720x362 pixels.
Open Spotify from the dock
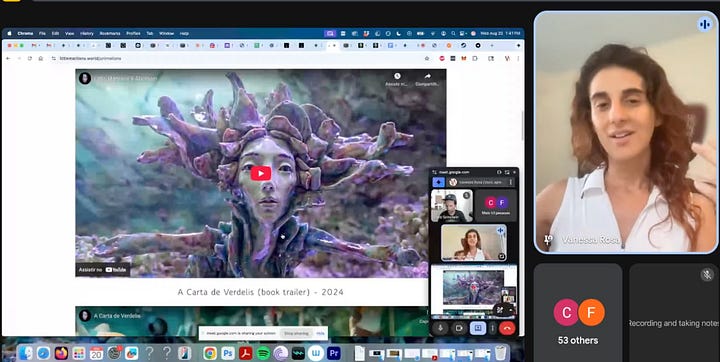263,353
